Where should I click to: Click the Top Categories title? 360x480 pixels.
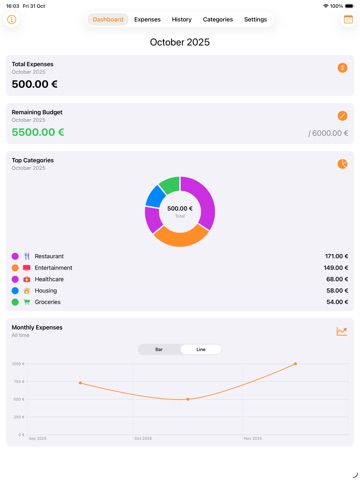[x=33, y=160]
